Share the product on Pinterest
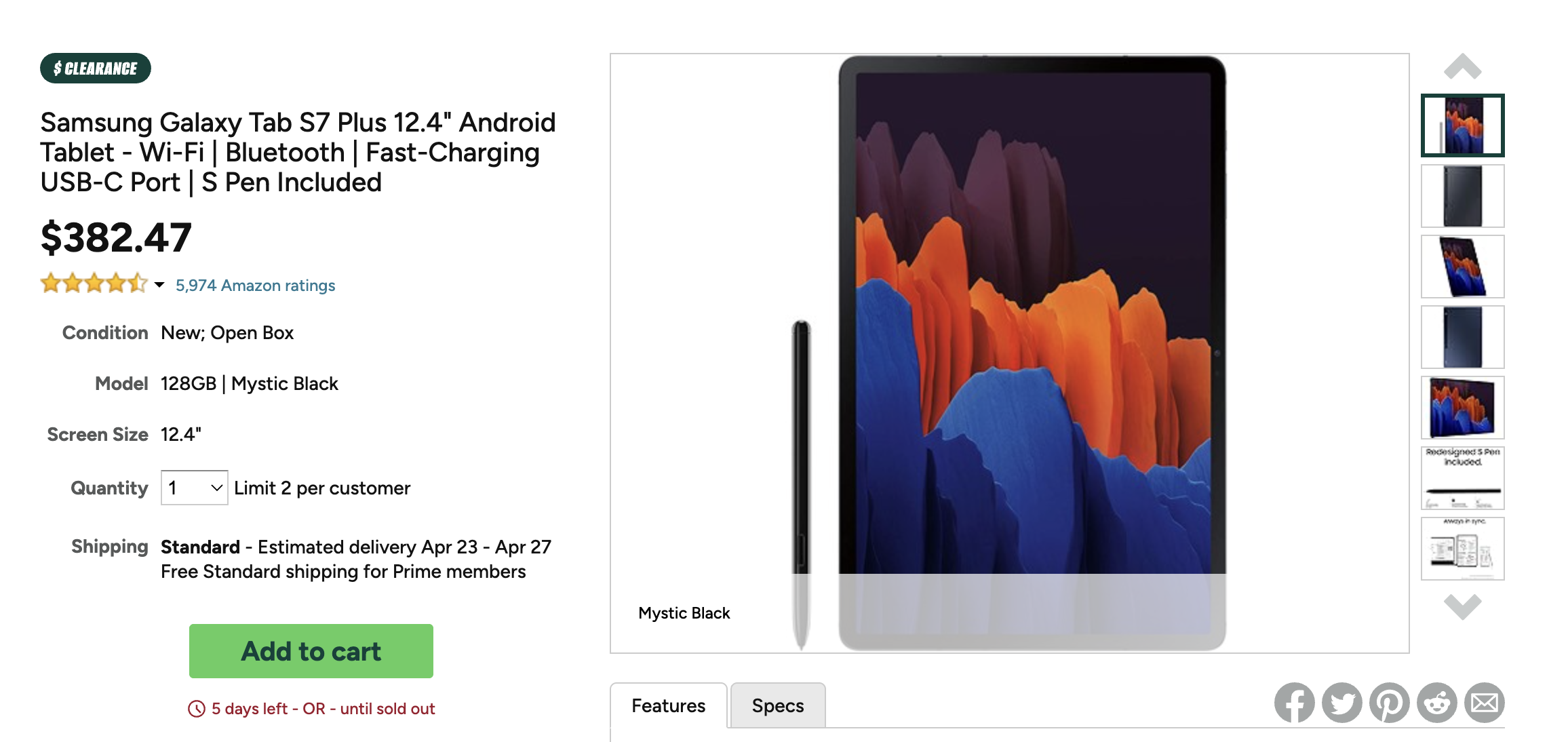 [x=1389, y=703]
